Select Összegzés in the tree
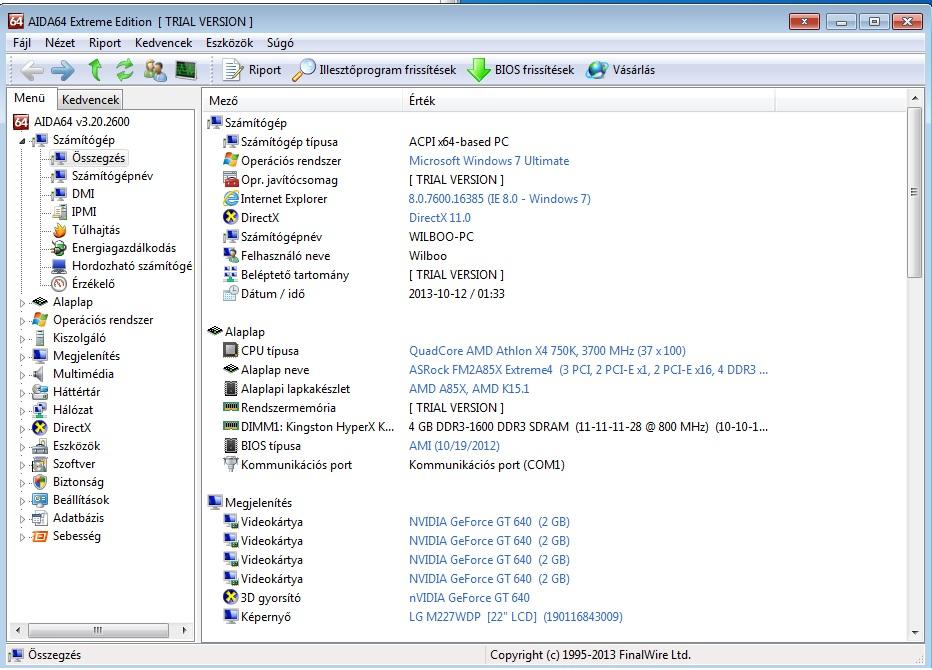 pos(98,158)
